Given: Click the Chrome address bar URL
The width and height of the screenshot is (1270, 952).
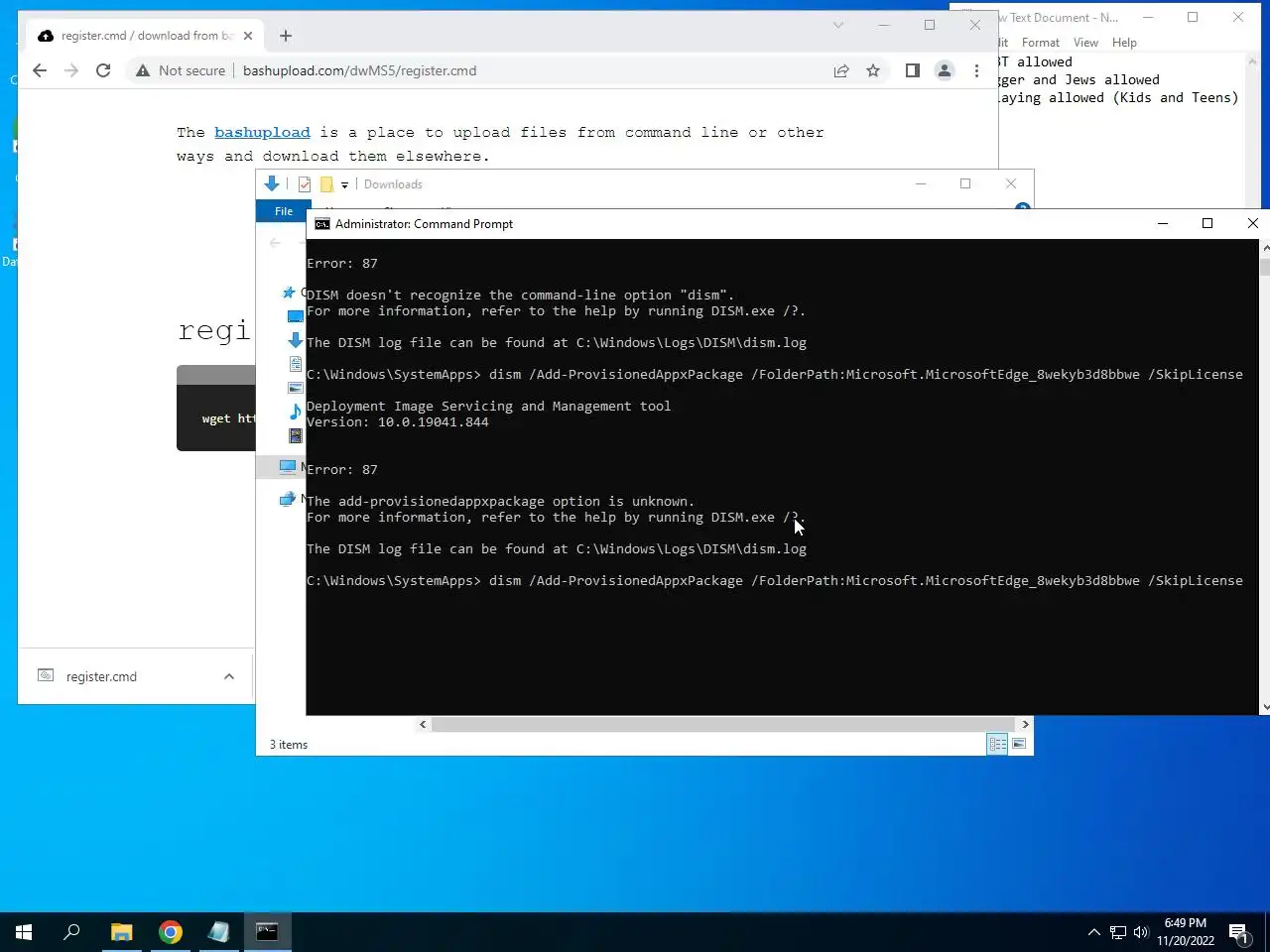Looking at the screenshot, I should click(x=359, y=70).
